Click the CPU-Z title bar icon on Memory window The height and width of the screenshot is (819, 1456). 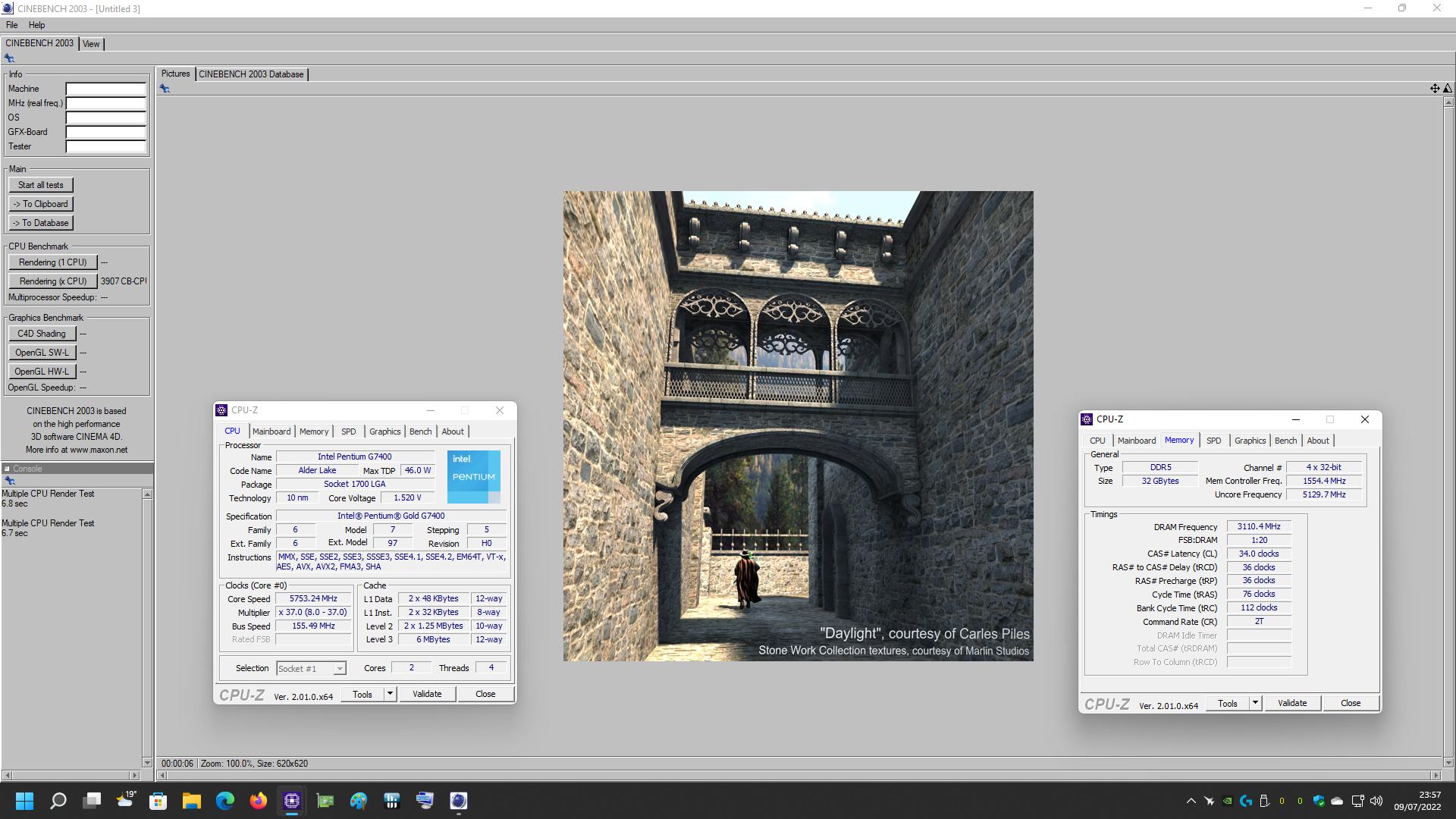click(1087, 419)
